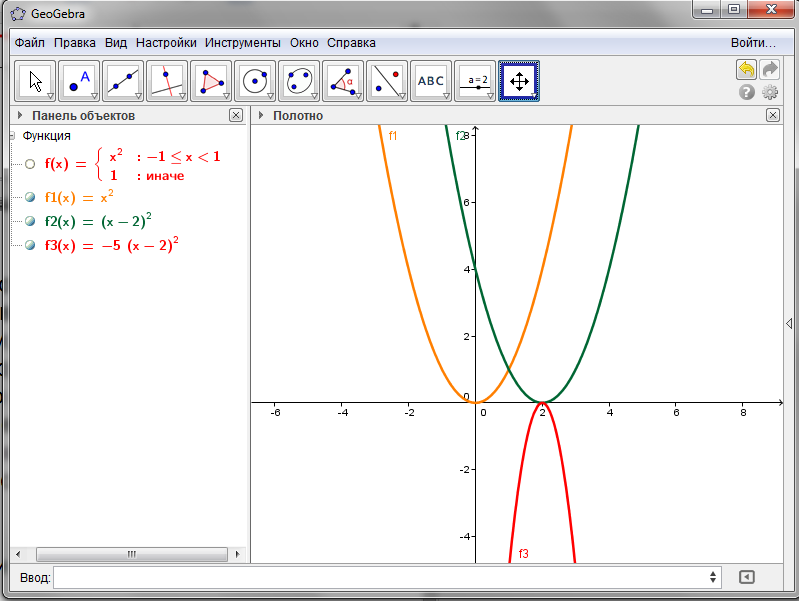Viewport: 799px width, 601px height.
Task: Select the New Point tool
Action: 79,81
